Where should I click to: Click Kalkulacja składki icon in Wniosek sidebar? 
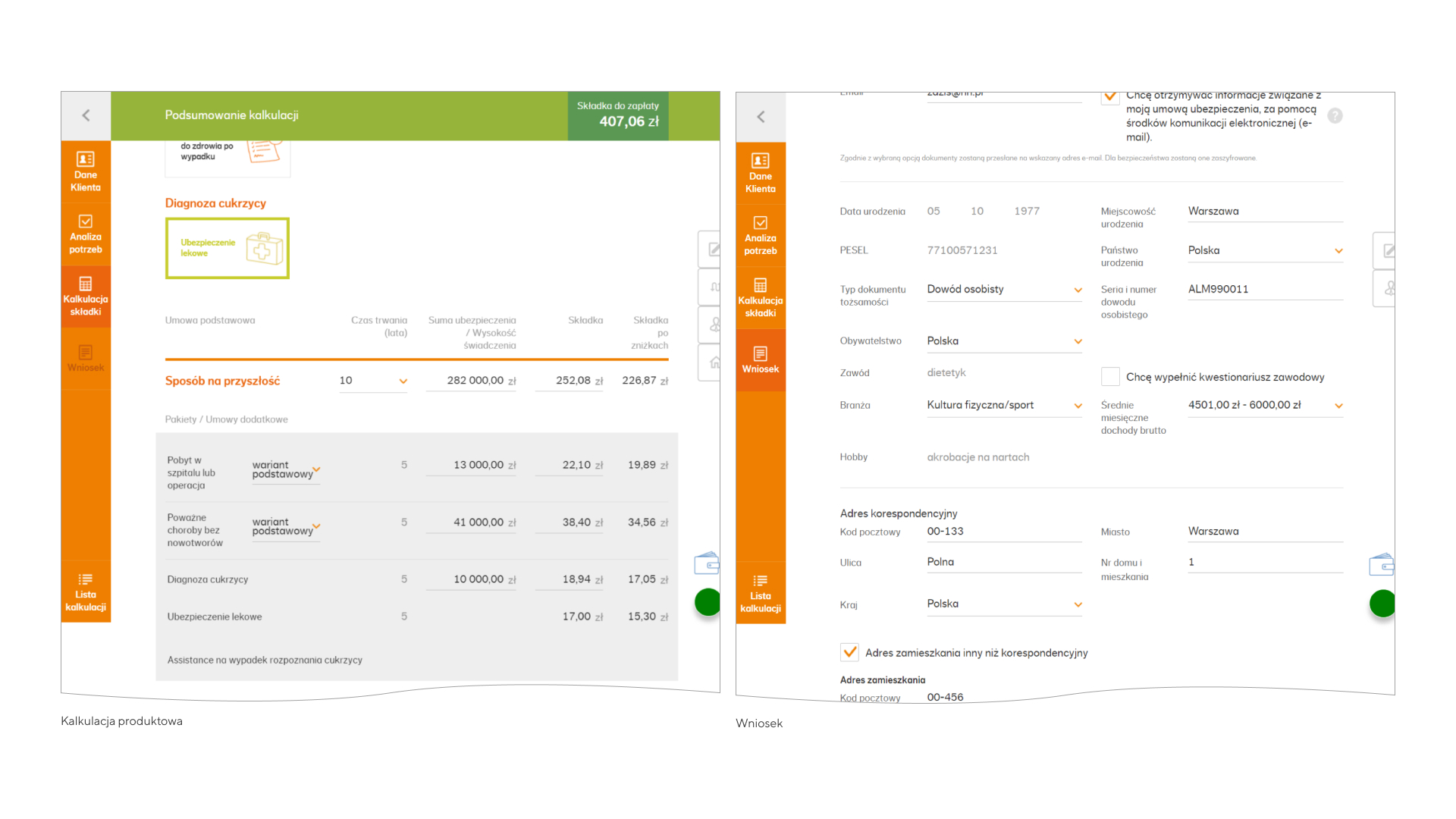tap(761, 285)
